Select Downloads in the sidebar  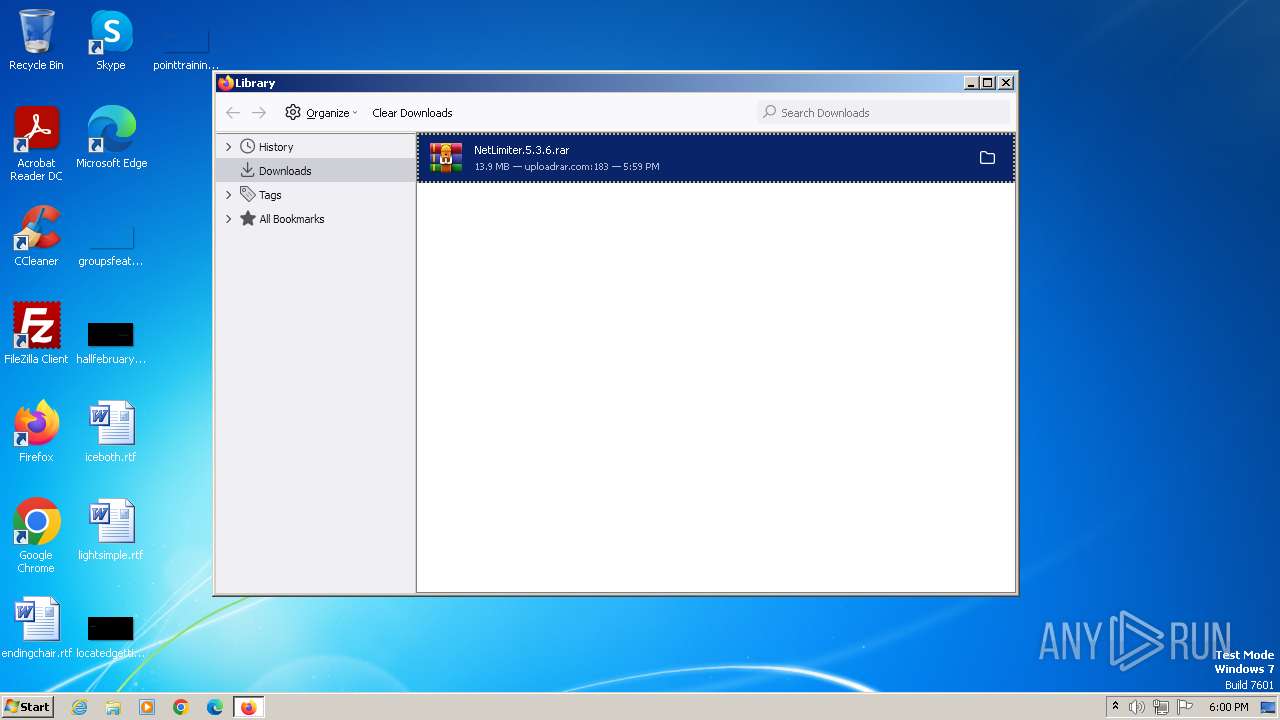click(284, 171)
